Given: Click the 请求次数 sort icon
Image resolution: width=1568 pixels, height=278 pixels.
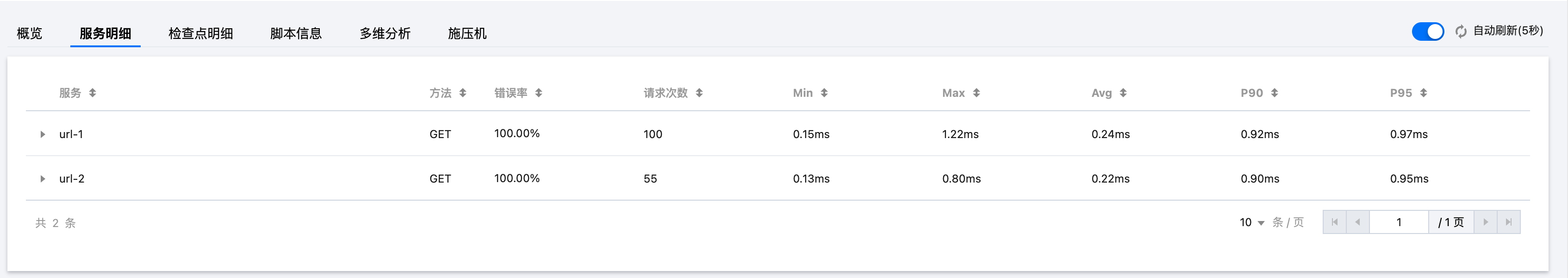Looking at the screenshot, I should tap(699, 93).
